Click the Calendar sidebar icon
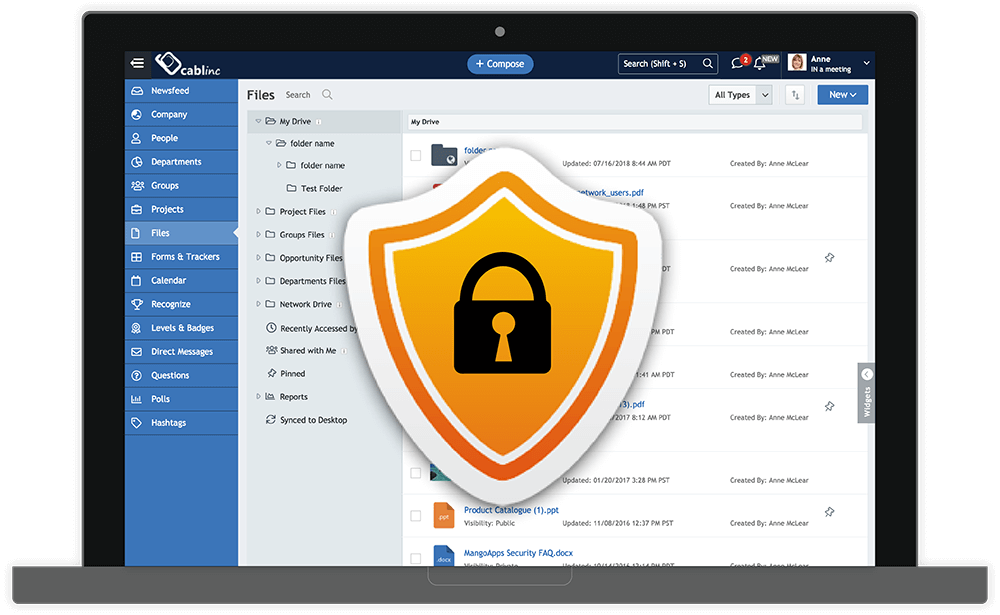Viewport: 1000px width, 615px height. (x=136, y=280)
